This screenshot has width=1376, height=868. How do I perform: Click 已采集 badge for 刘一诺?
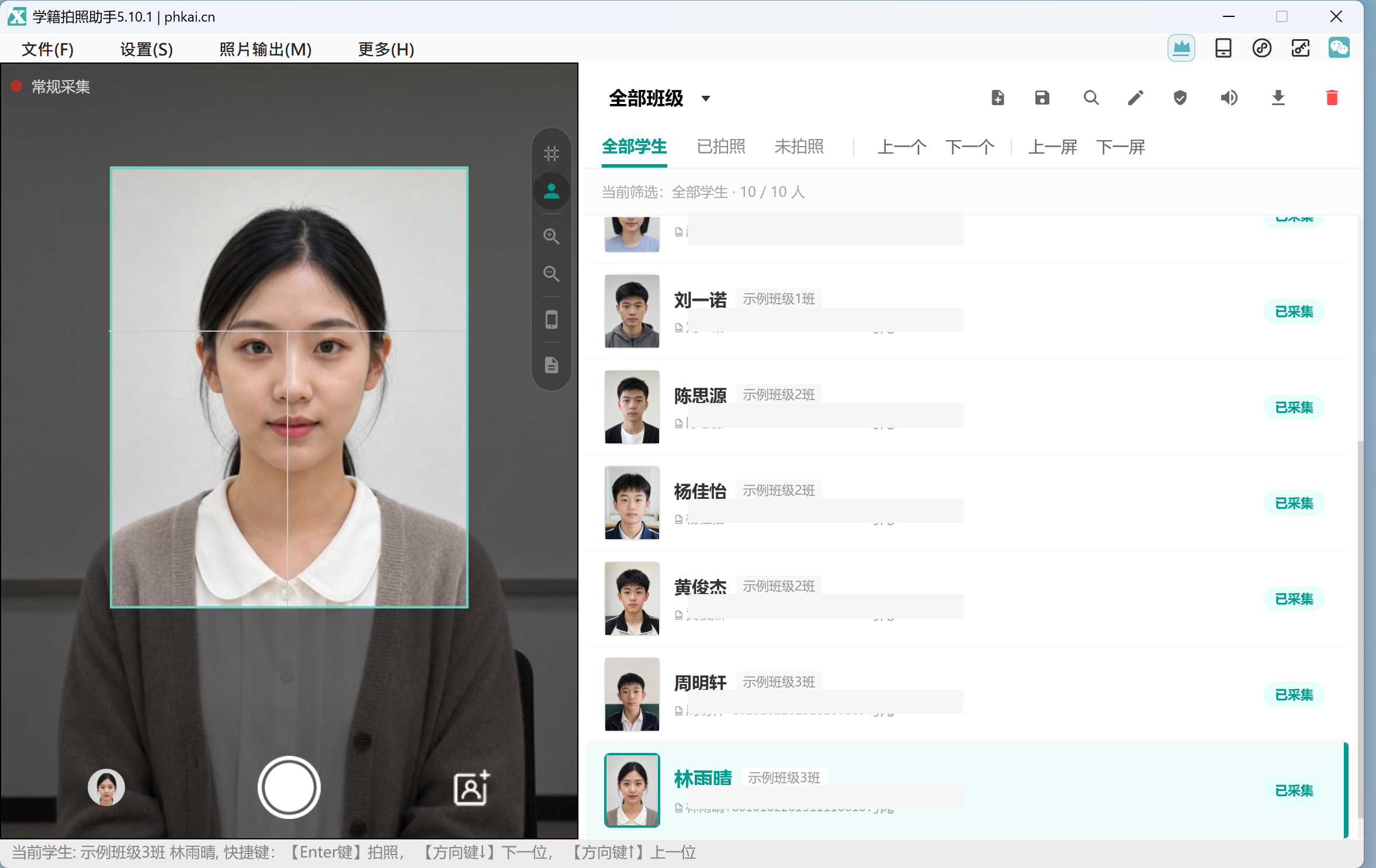1294,311
